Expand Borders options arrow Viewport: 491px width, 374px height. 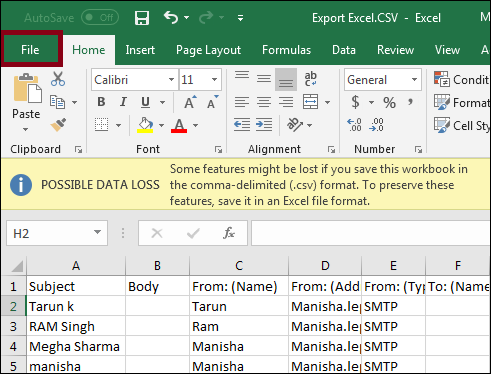[118, 125]
